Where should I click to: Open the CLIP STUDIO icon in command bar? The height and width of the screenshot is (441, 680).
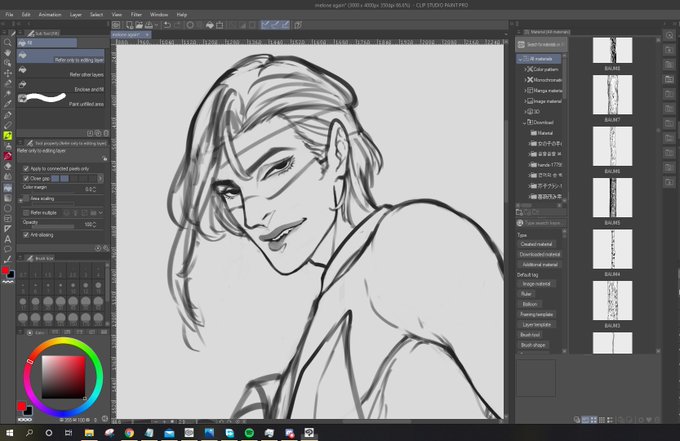coord(116,25)
